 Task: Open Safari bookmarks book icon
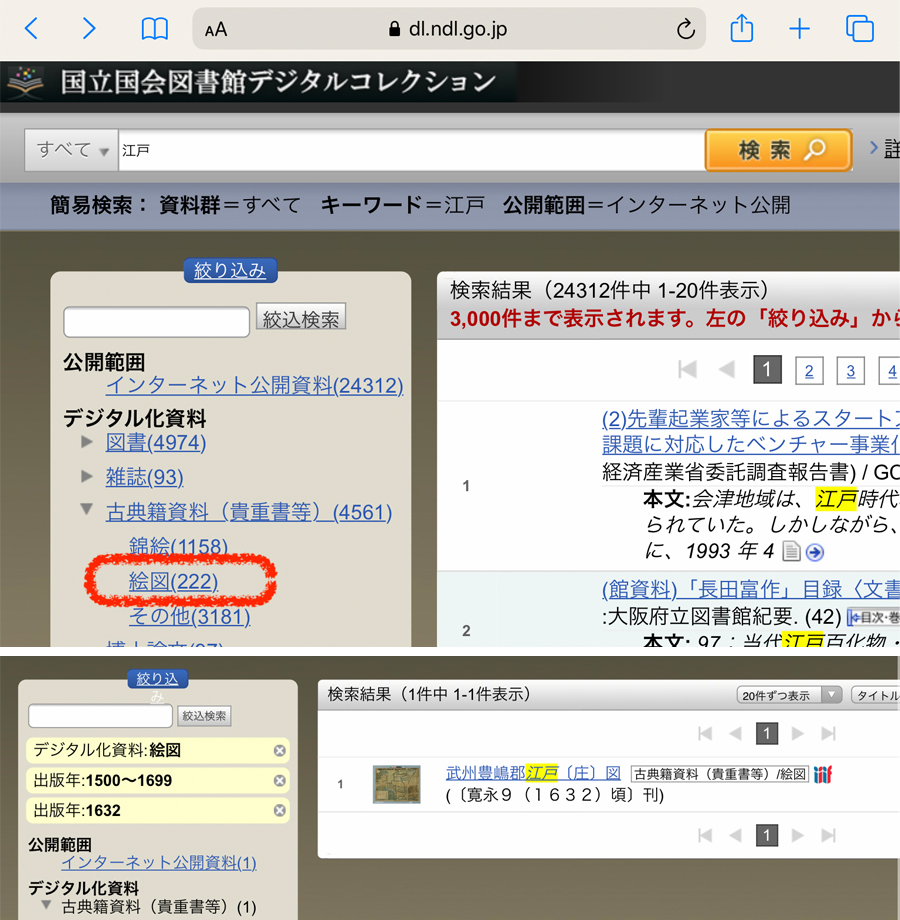tap(154, 29)
